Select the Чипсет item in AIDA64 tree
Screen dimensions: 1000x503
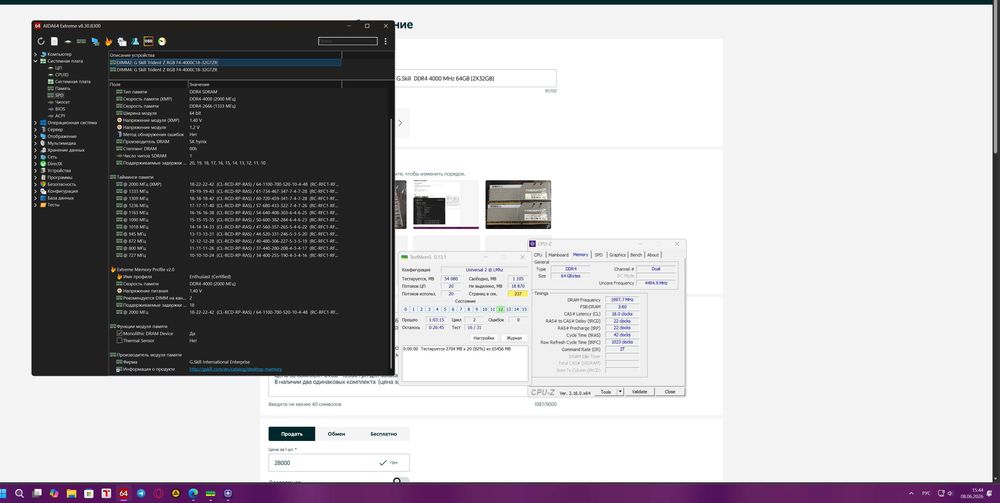click(62, 102)
